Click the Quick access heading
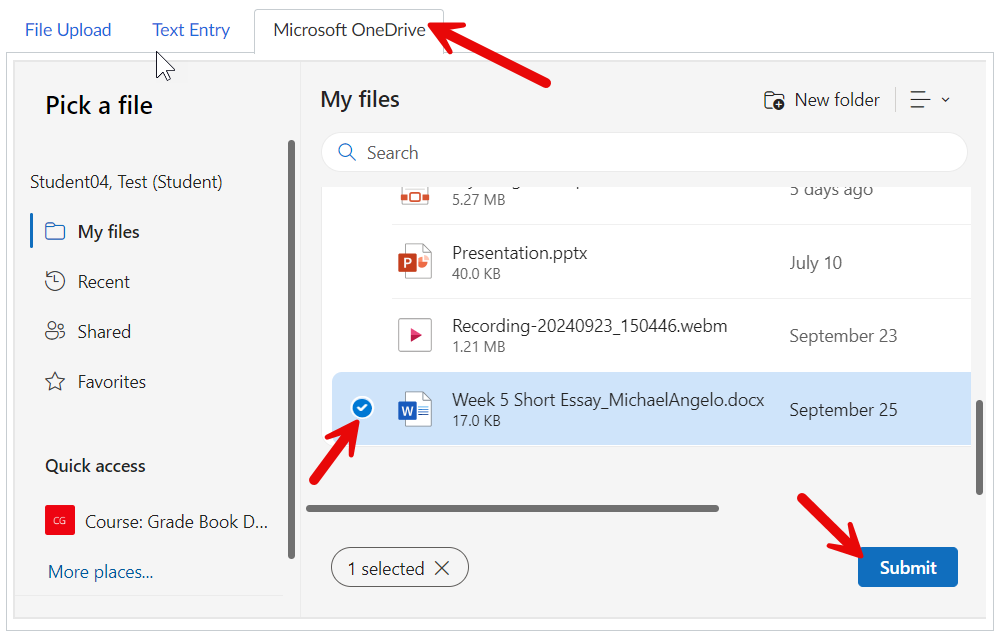The image size is (1000, 640). coord(95,466)
